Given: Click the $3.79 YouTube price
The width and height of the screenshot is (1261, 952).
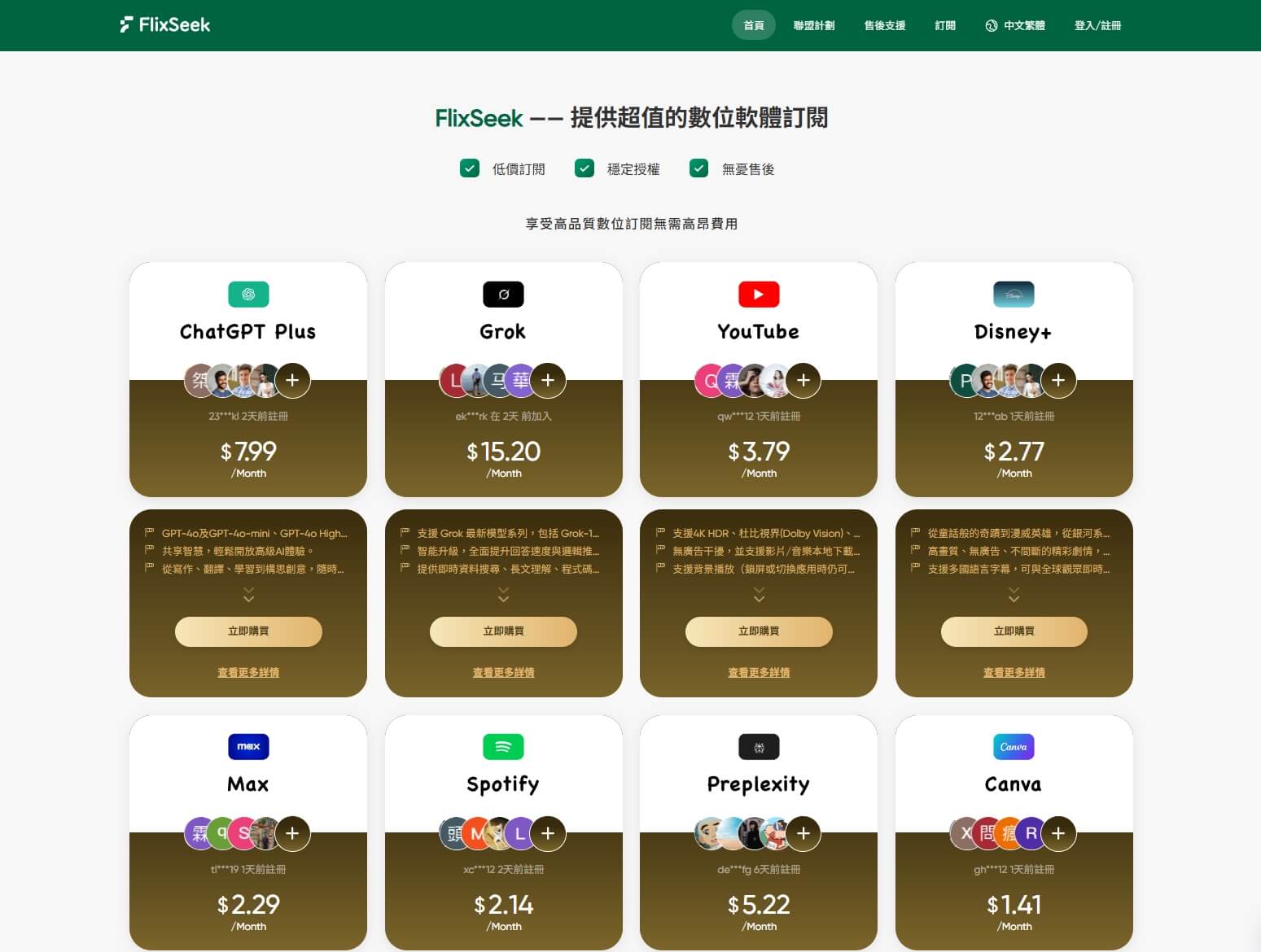Looking at the screenshot, I should 759,451.
